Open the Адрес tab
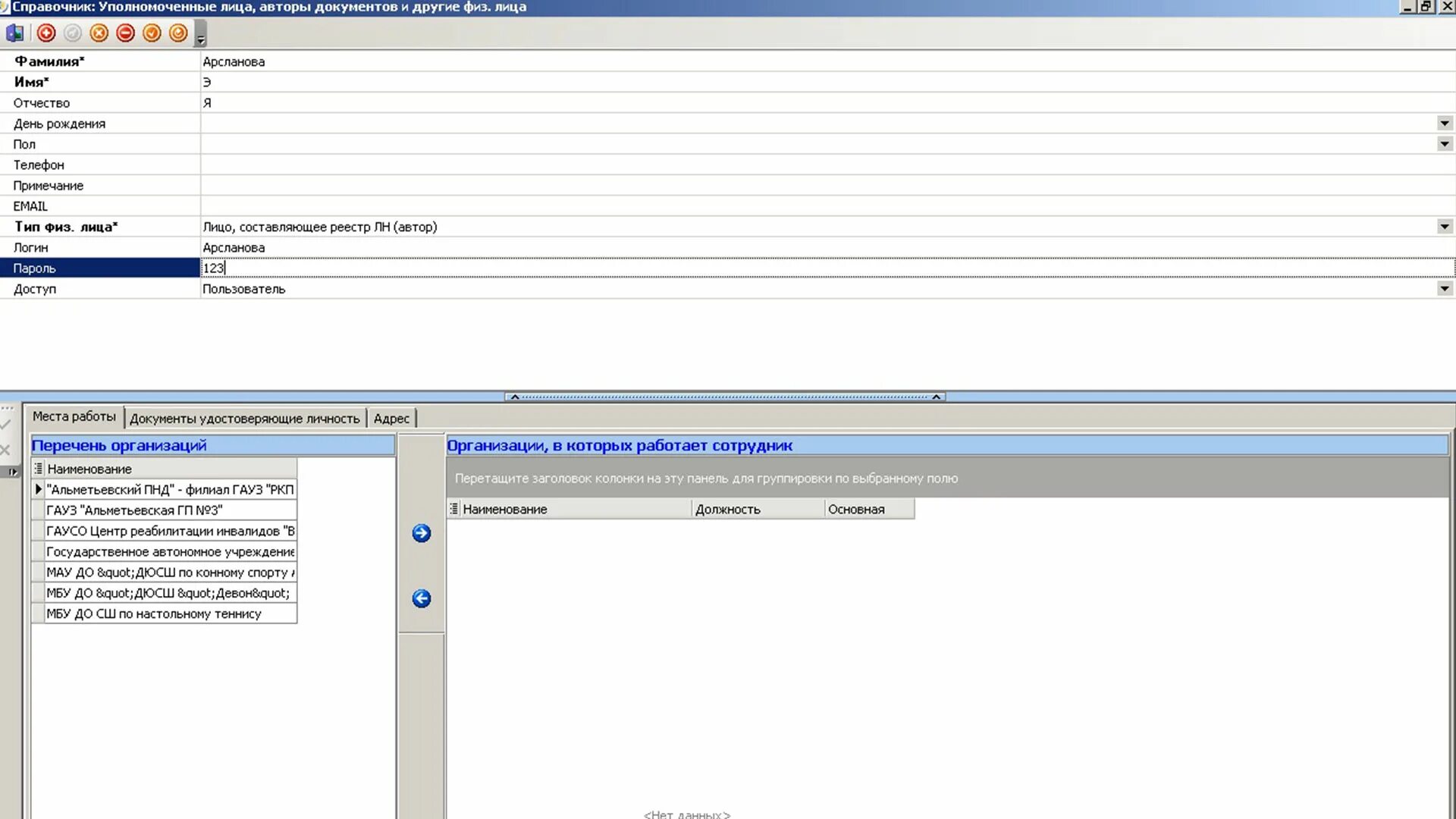The image size is (1456, 819). pyautogui.click(x=391, y=419)
